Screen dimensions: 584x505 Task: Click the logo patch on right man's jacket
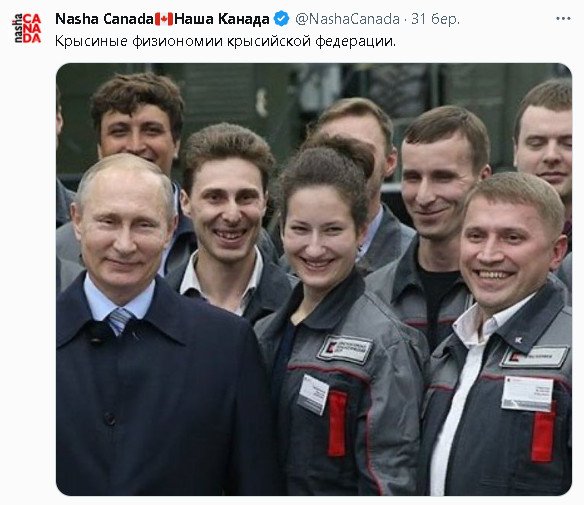pos(535,357)
